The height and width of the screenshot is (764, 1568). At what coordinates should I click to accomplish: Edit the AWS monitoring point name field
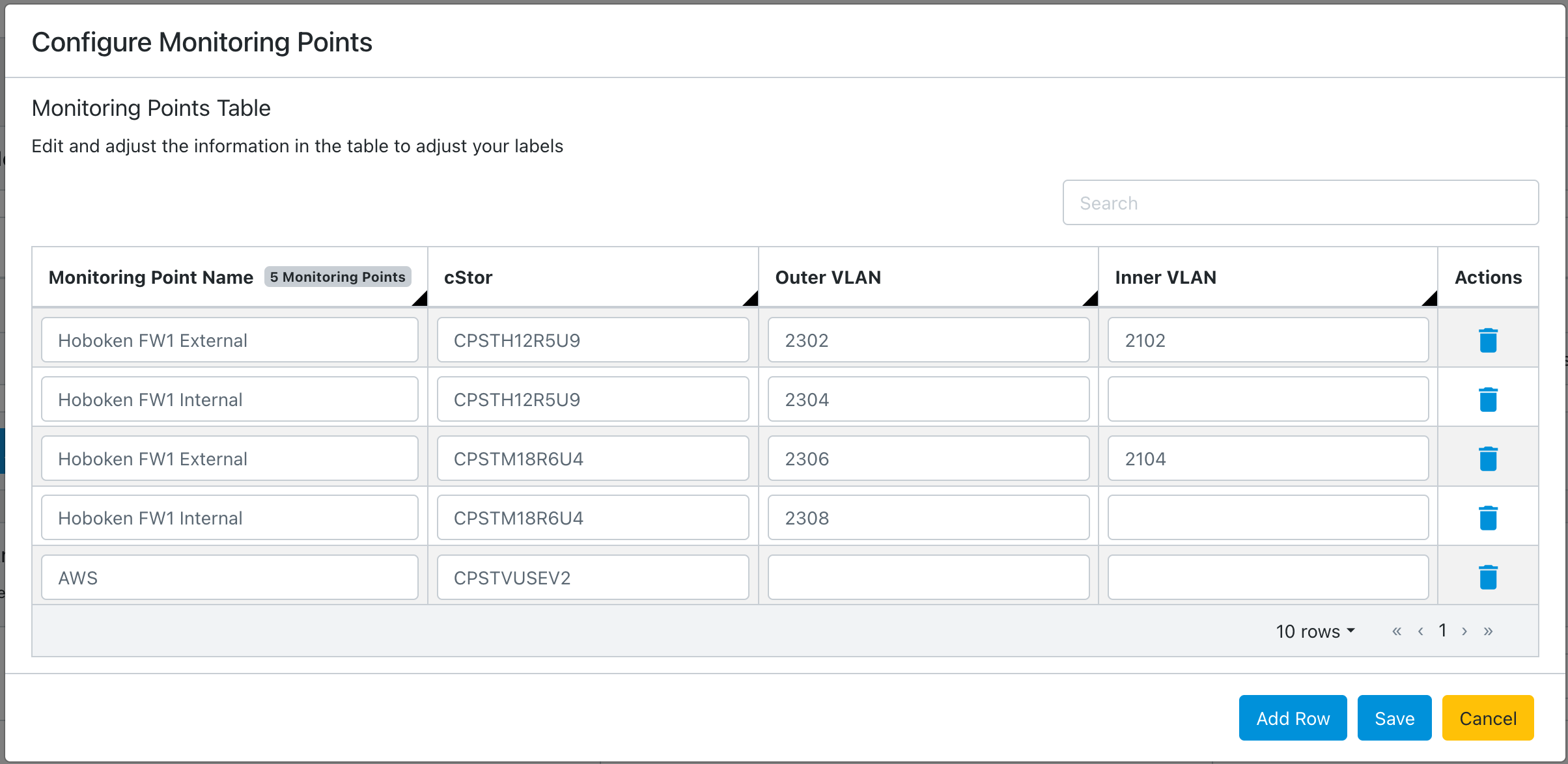tap(229, 577)
